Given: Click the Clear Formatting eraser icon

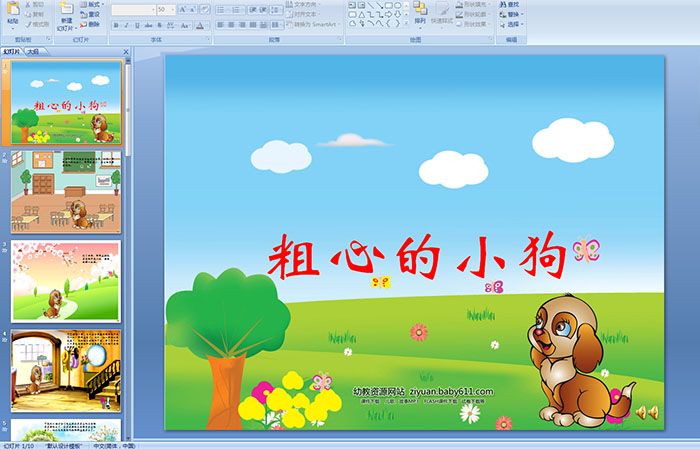Looking at the screenshot, I should [x=204, y=9].
